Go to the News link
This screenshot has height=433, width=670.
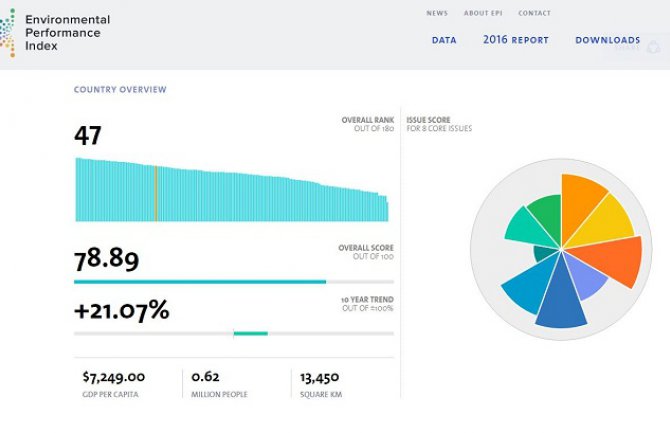tap(437, 13)
